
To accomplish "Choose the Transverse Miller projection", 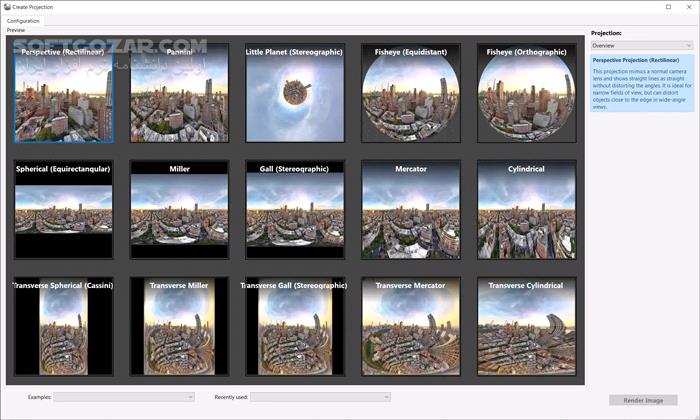I will 179,326.
